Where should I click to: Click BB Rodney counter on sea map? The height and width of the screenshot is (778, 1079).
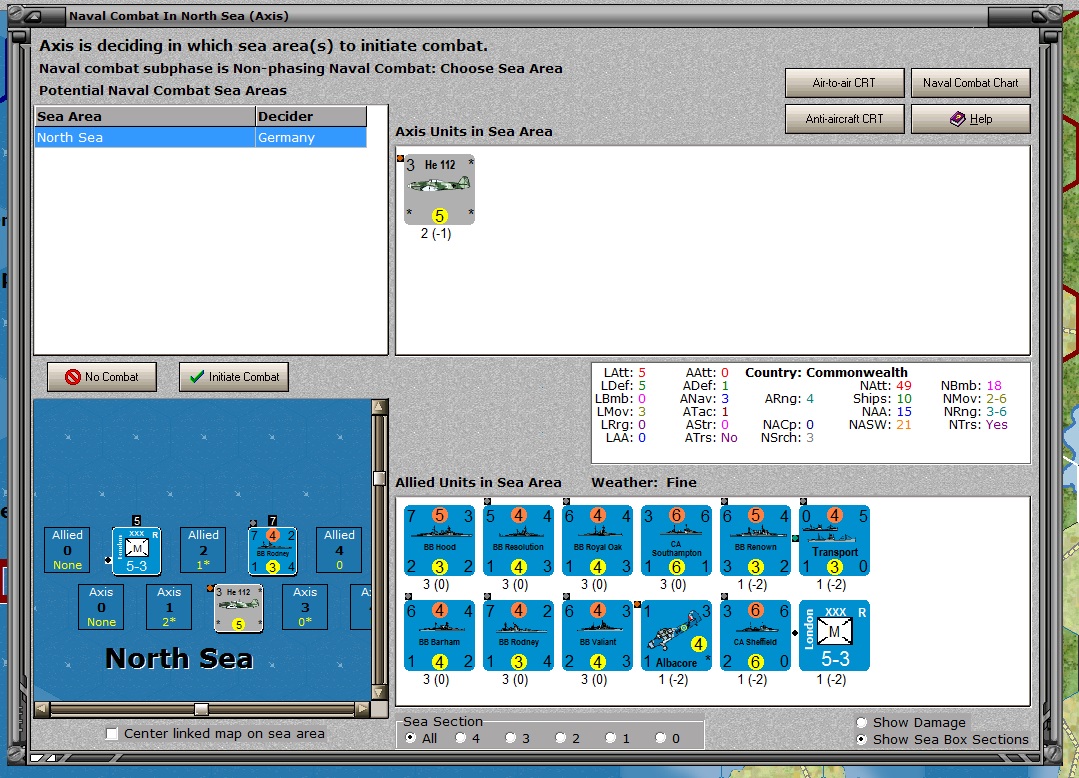273,551
